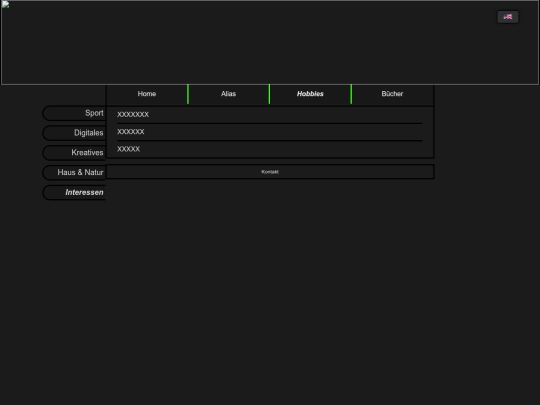This screenshot has width=540, height=405.
Task: Select the Interessen side menu item
Action: [74, 192]
